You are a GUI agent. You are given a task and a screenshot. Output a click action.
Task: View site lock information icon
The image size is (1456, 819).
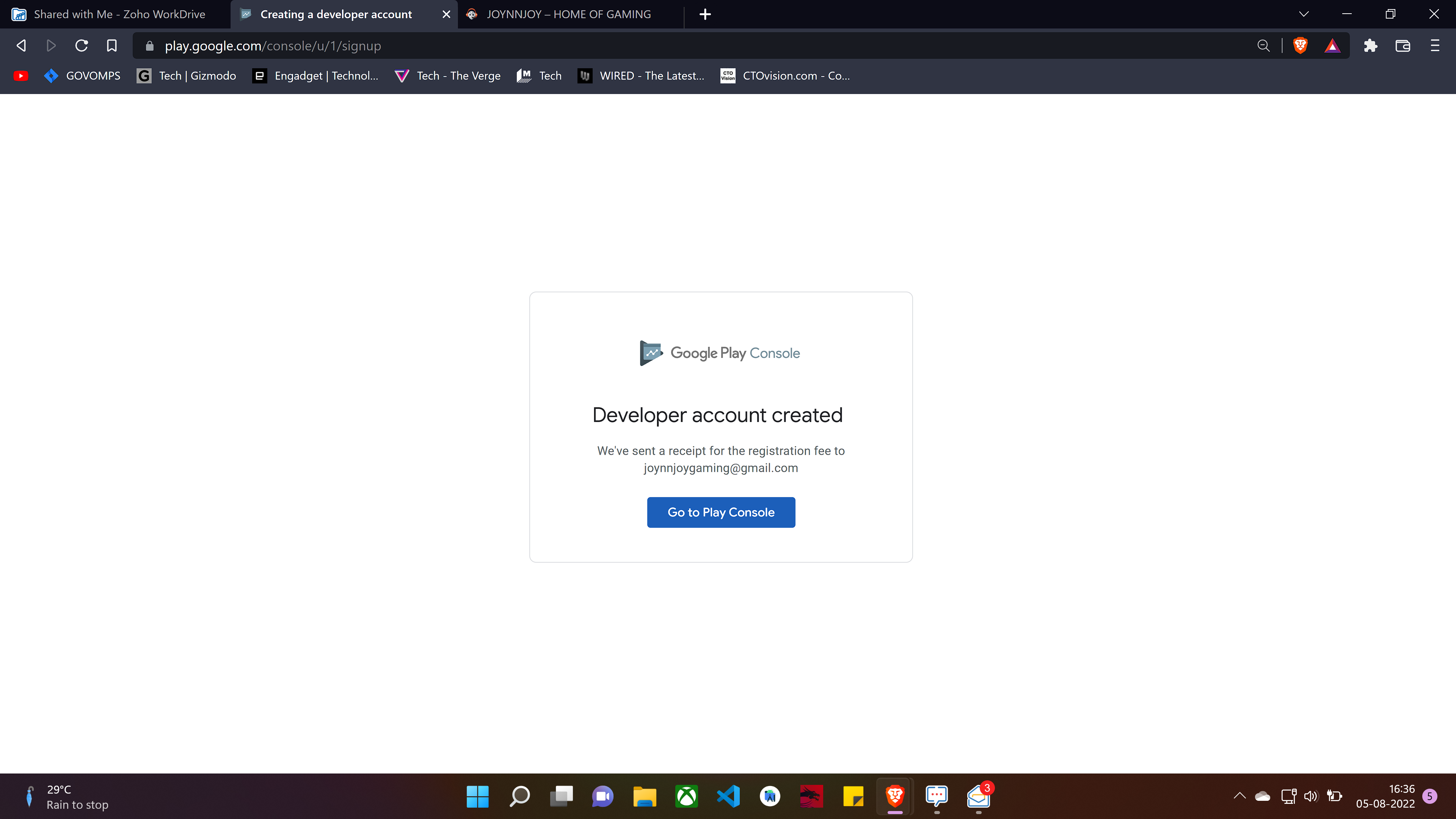coord(149,46)
